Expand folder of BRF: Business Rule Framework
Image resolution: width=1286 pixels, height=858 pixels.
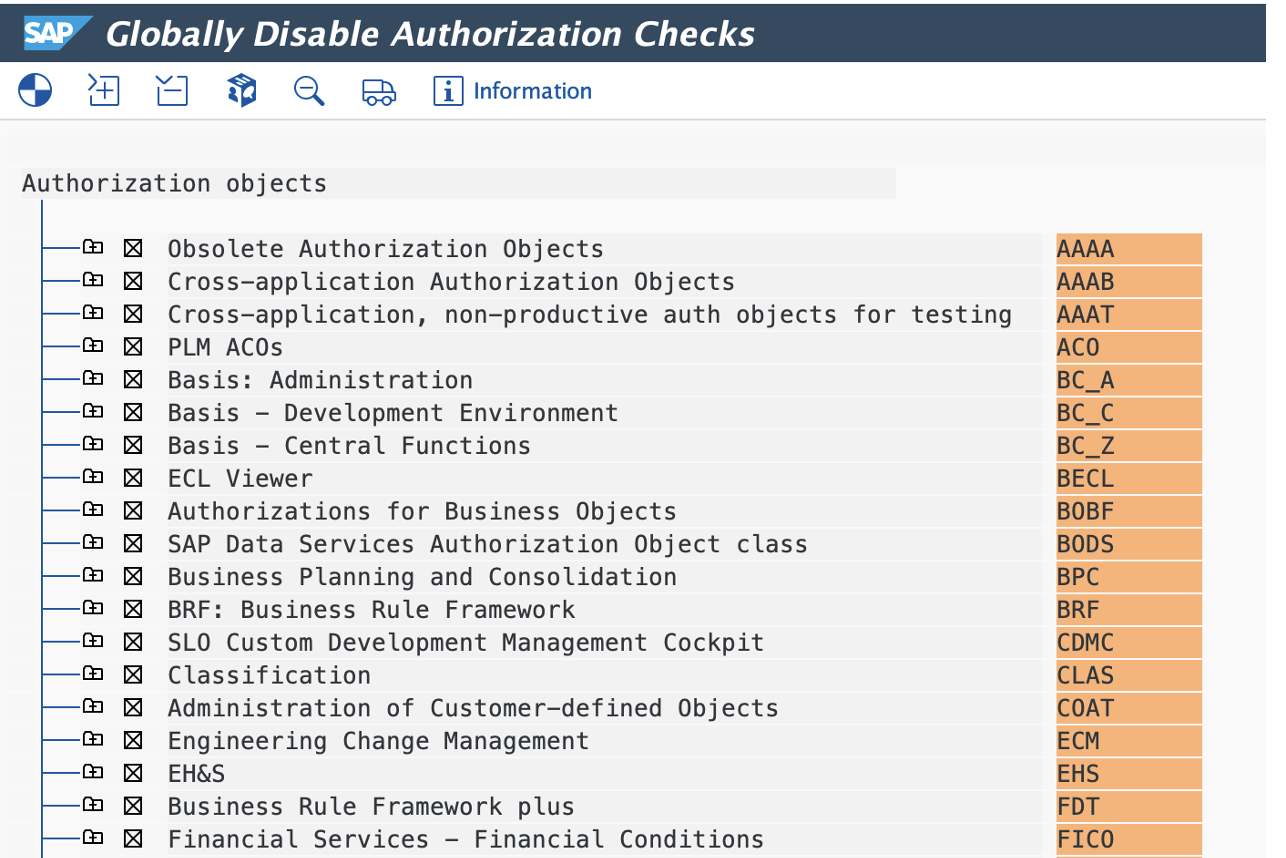pyautogui.click(x=93, y=608)
